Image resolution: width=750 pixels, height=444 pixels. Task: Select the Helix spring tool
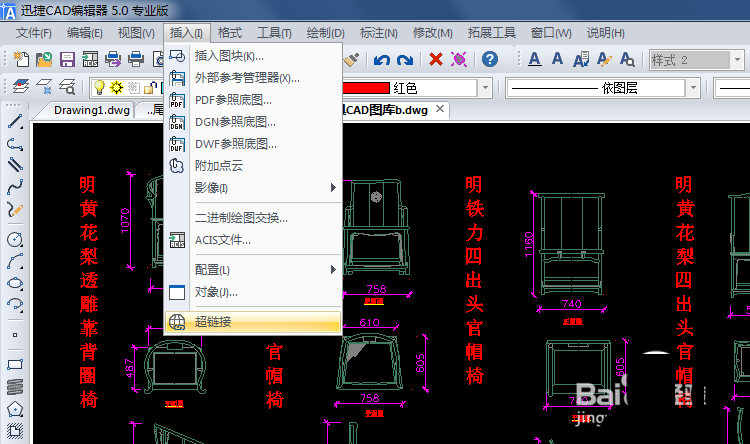15,387
